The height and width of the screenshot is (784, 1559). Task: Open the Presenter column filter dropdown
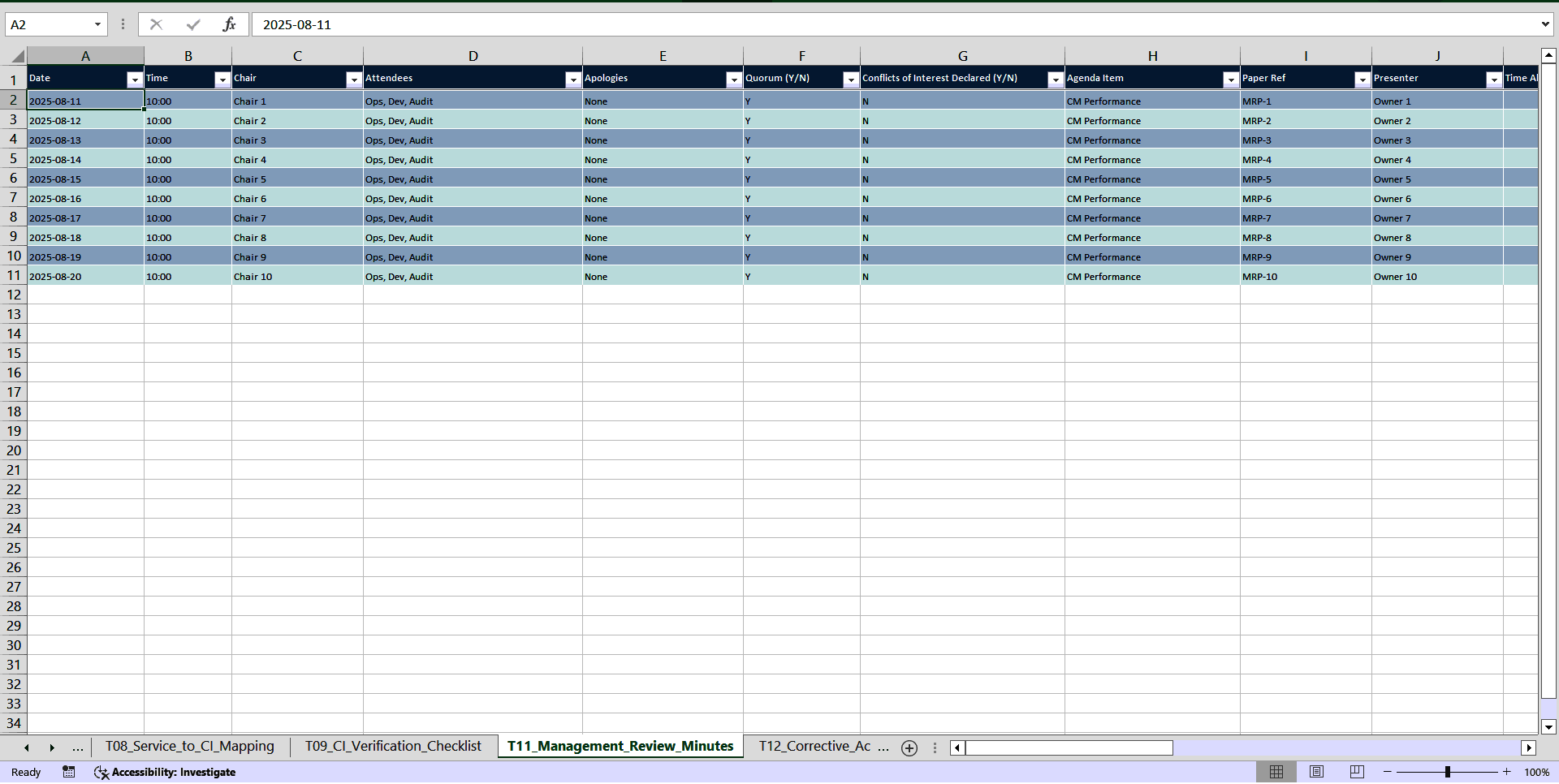1494,80
